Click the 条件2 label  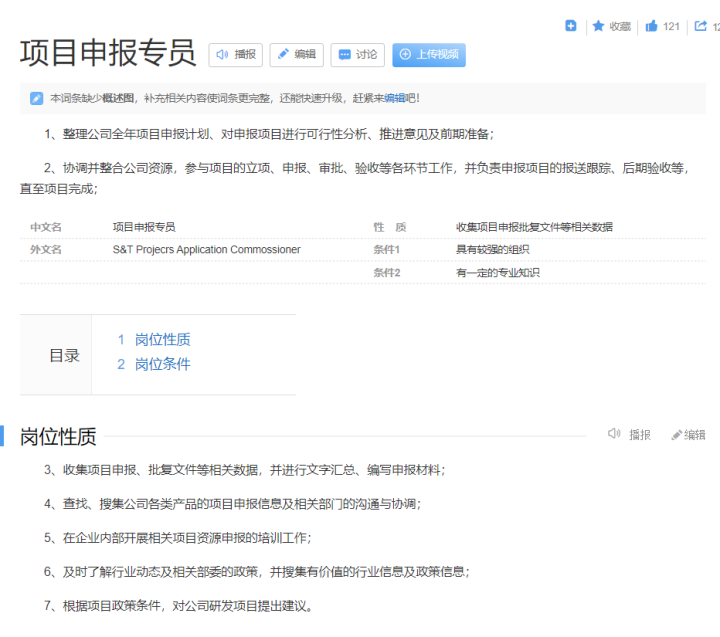(387, 272)
